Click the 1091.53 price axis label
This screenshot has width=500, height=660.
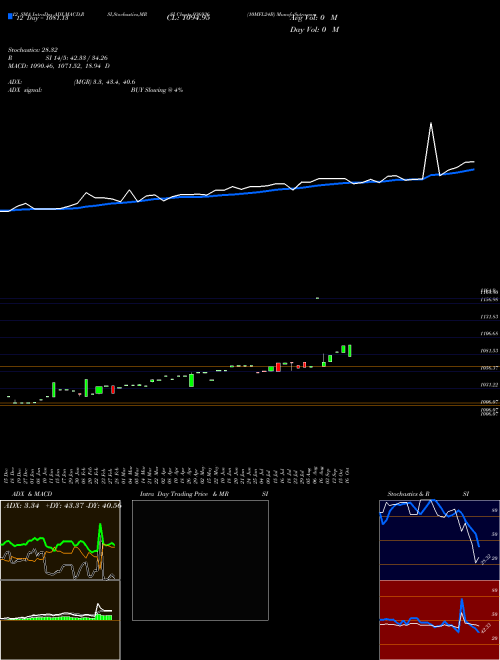click(x=490, y=351)
